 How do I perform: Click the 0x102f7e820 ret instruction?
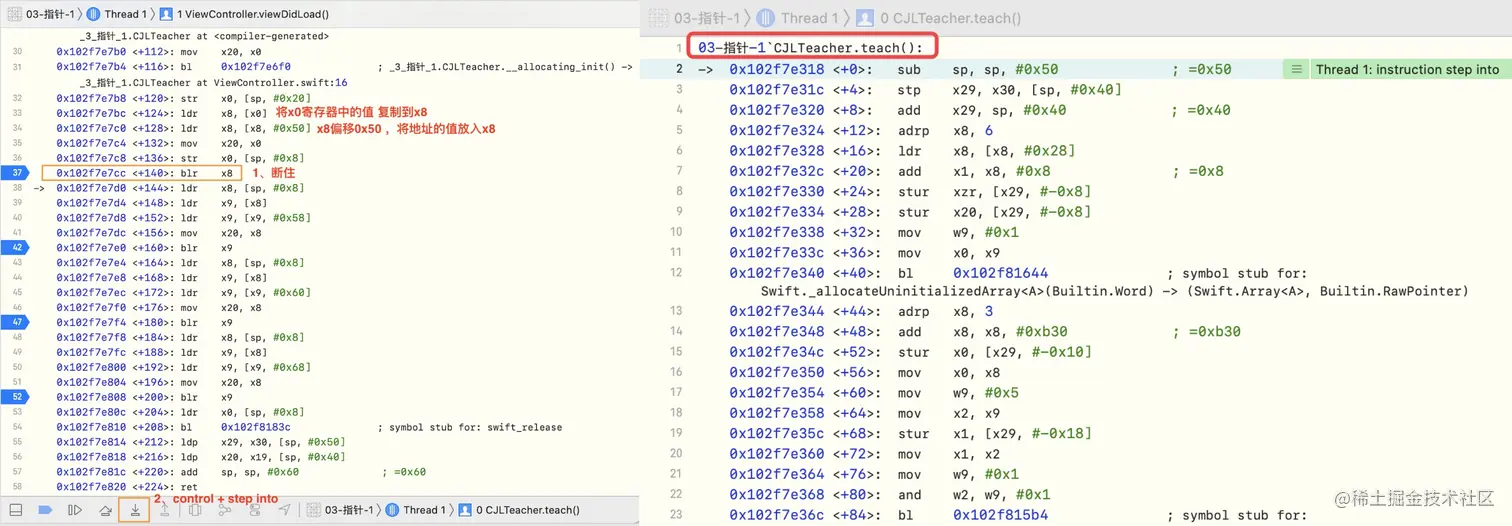[x=126, y=487]
